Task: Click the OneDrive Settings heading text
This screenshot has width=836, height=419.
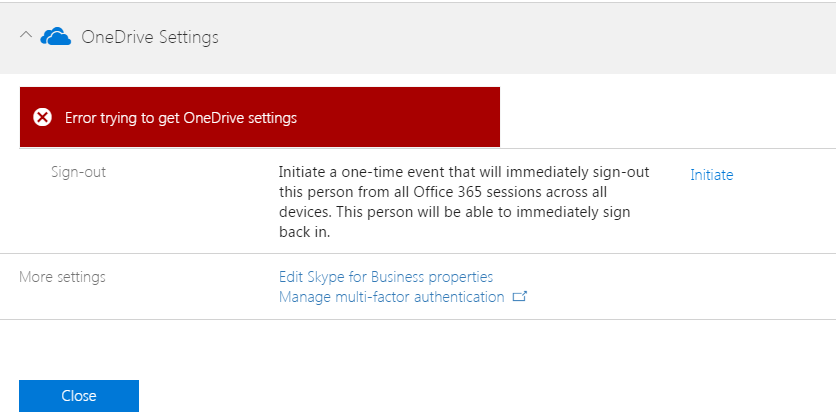Action: (x=150, y=38)
